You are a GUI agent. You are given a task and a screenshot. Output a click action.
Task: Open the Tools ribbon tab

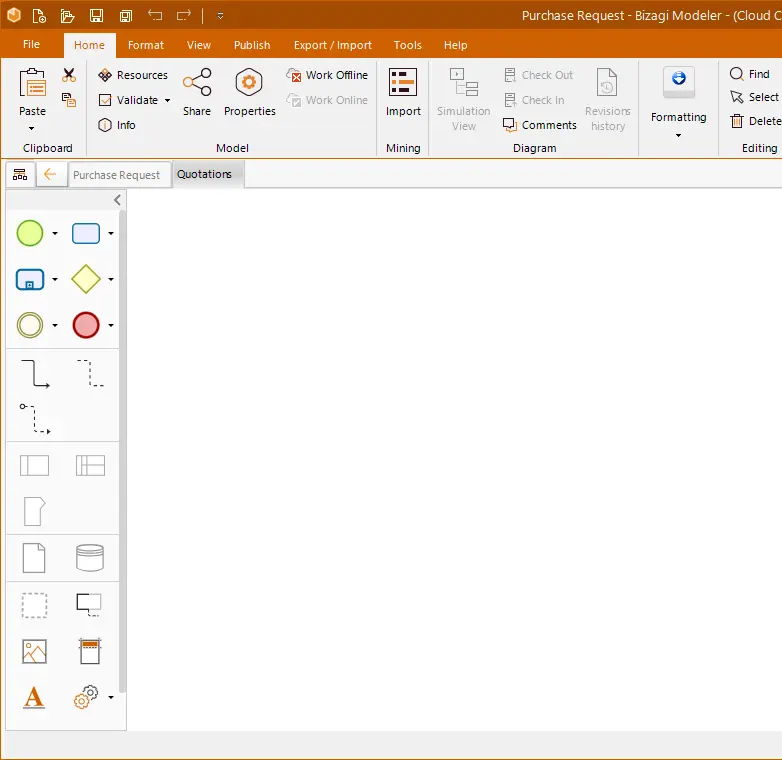coord(407,45)
